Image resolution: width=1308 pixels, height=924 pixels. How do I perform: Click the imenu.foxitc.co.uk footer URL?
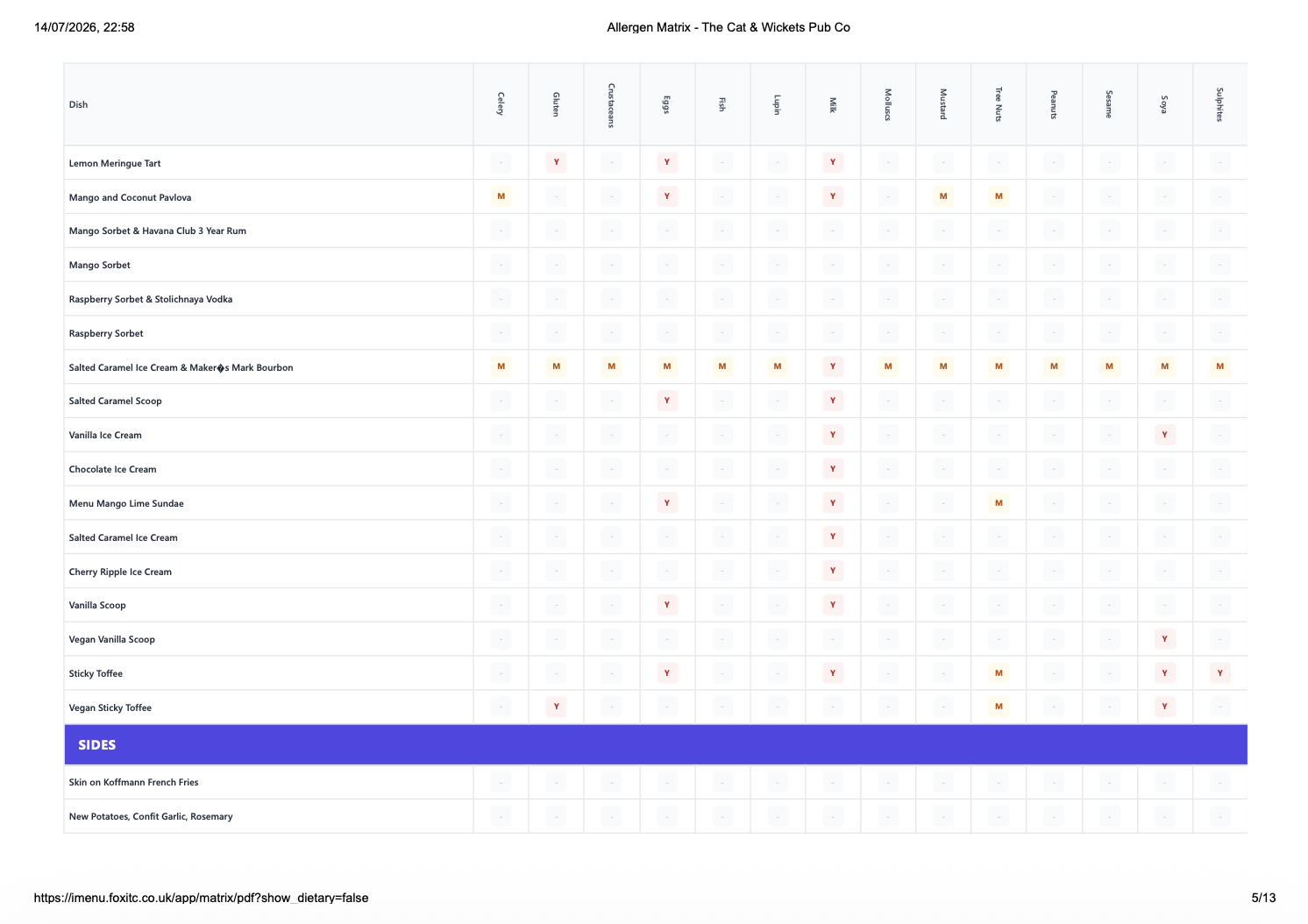click(x=201, y=898)
